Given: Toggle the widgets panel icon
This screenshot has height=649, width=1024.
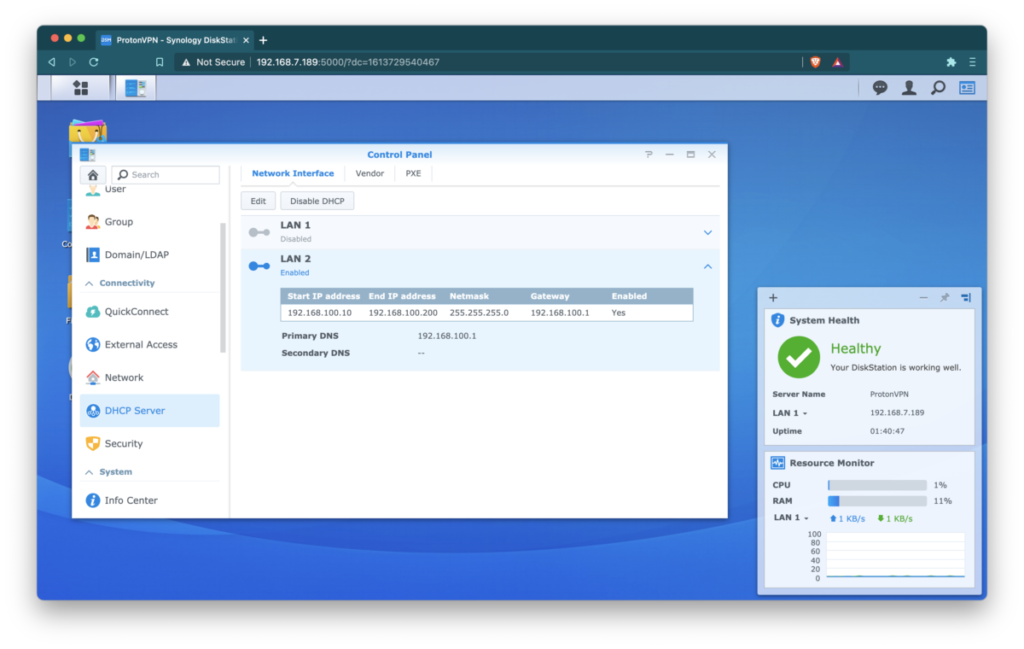Looking at the screenshot, I should click(967, 87).
